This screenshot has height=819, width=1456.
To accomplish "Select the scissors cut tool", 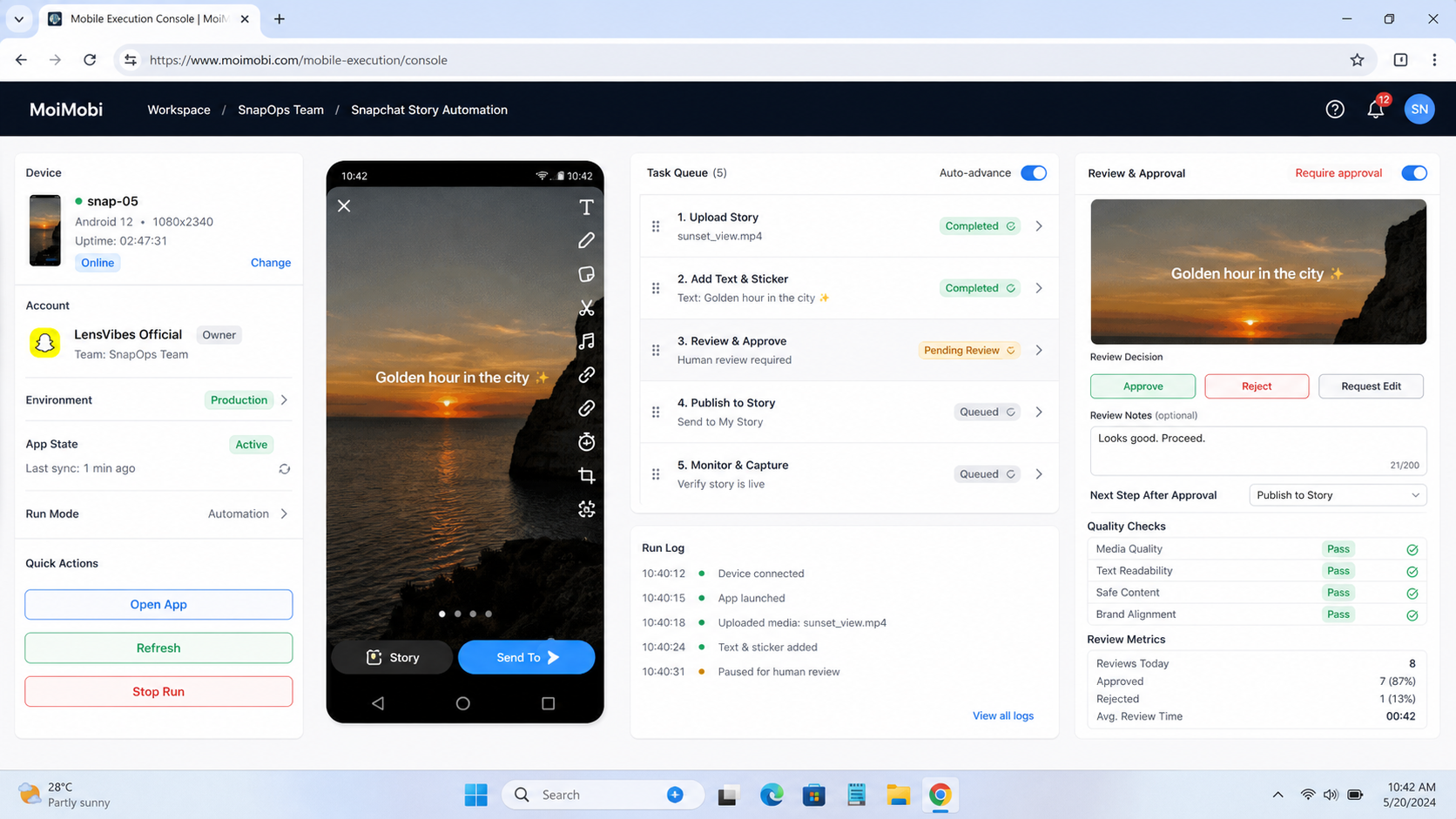I will coord(586,308).
